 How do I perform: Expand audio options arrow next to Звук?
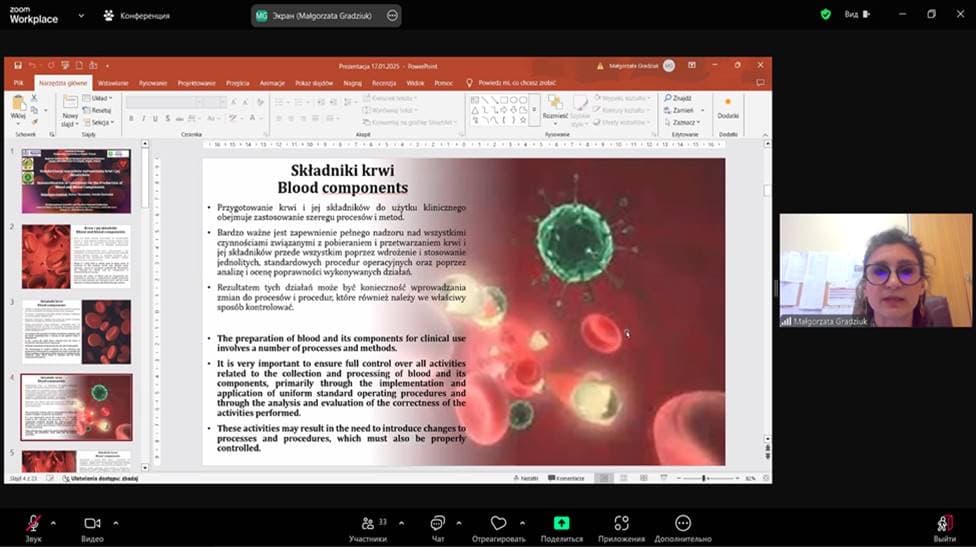53,523
